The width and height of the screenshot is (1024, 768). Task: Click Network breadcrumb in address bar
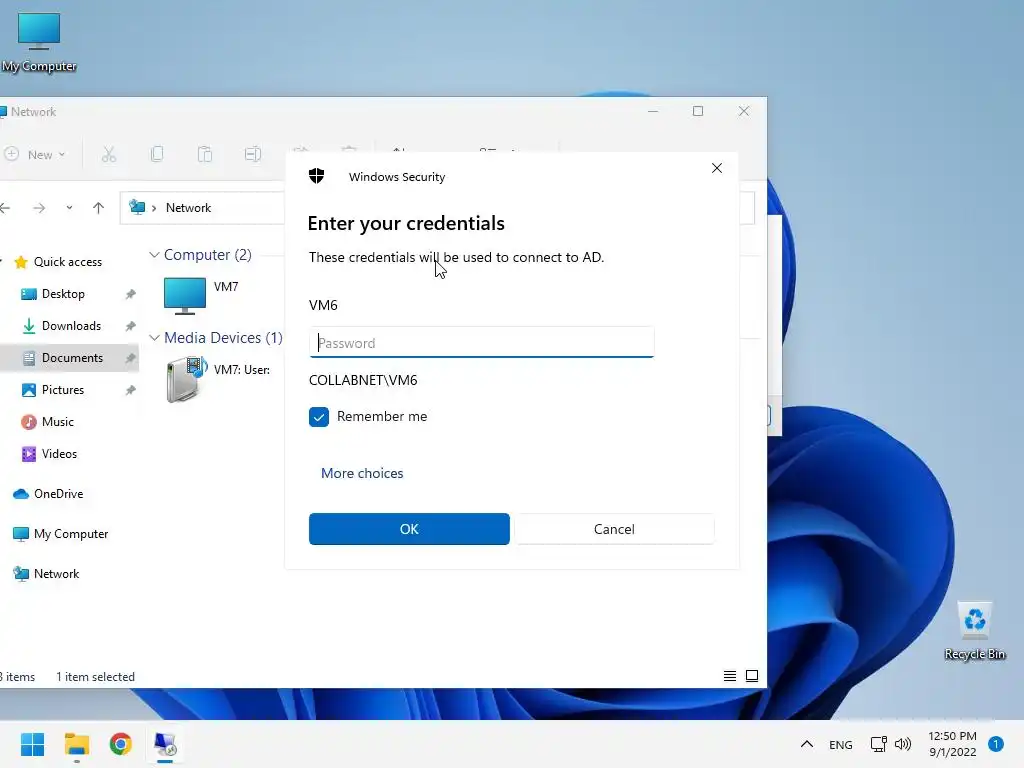[188, 208]
